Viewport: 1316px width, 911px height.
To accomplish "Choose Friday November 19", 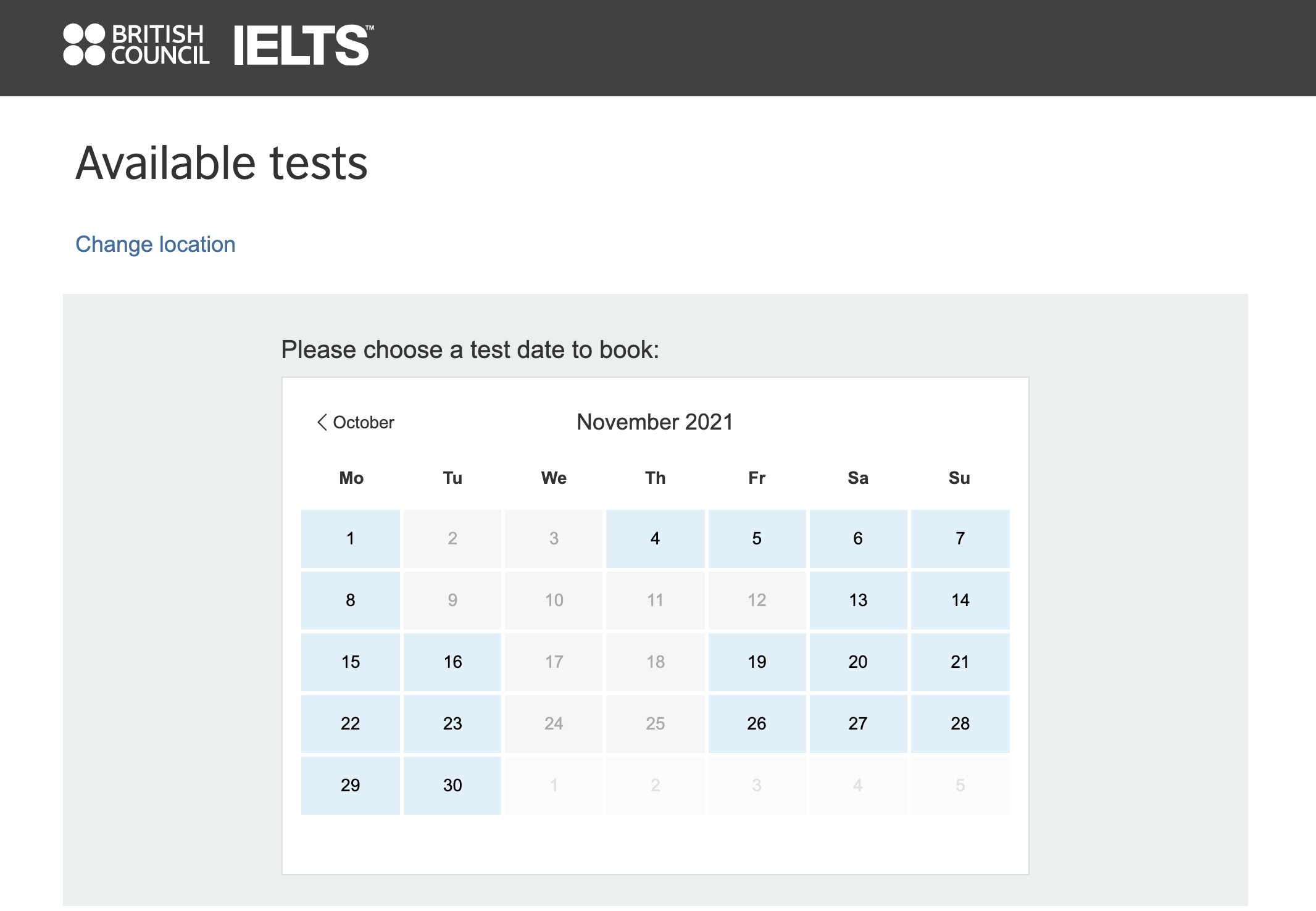I will [757, 662].
